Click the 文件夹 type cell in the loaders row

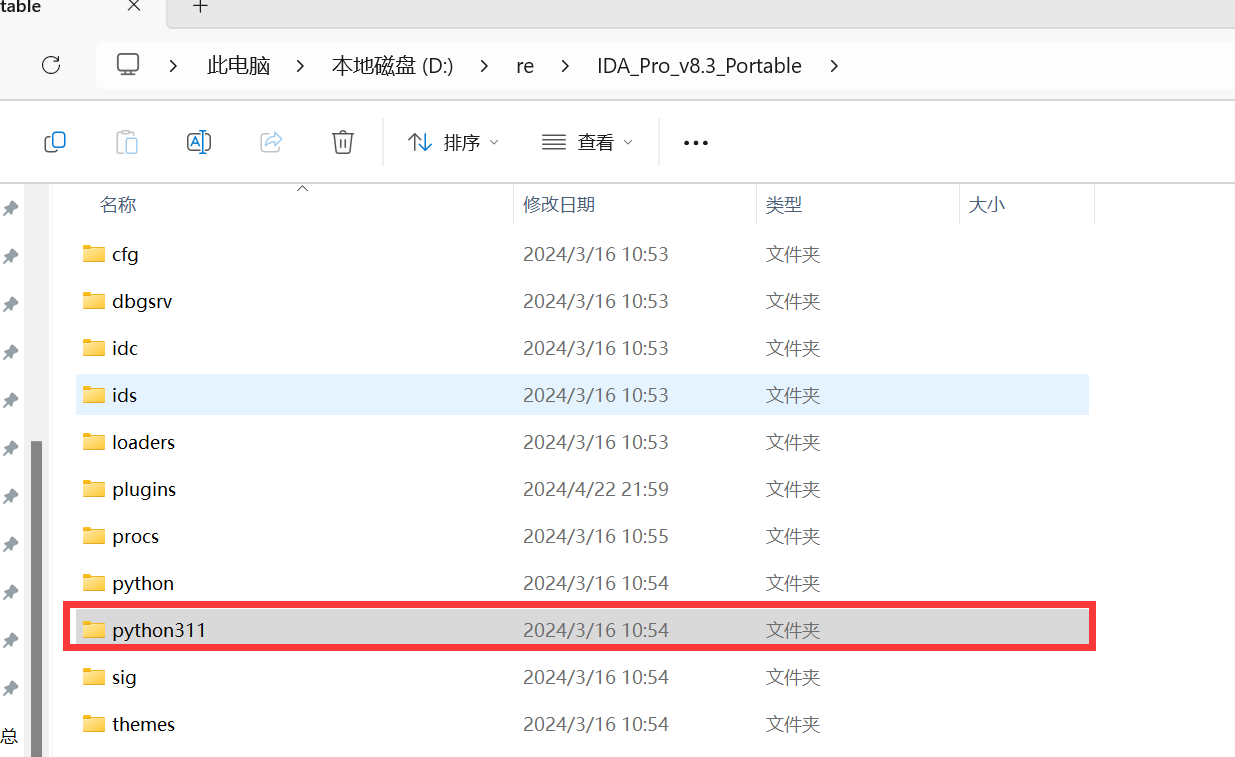point(793,442)
